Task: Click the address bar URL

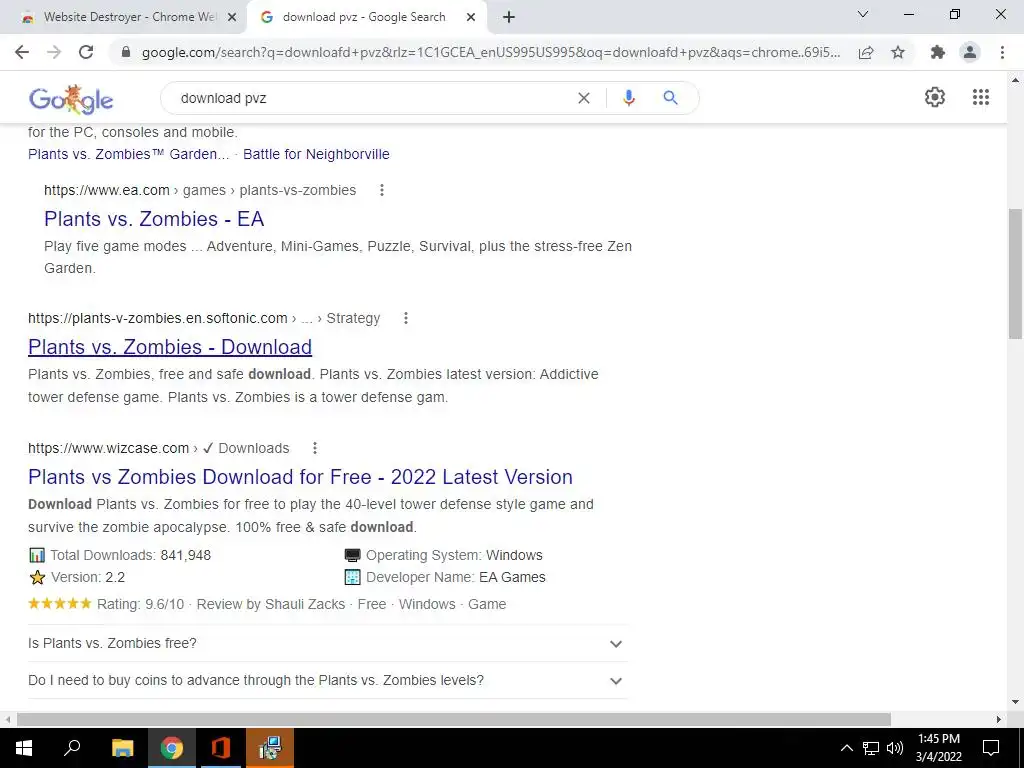Action: pyautogui.click(x=490, y=52)
